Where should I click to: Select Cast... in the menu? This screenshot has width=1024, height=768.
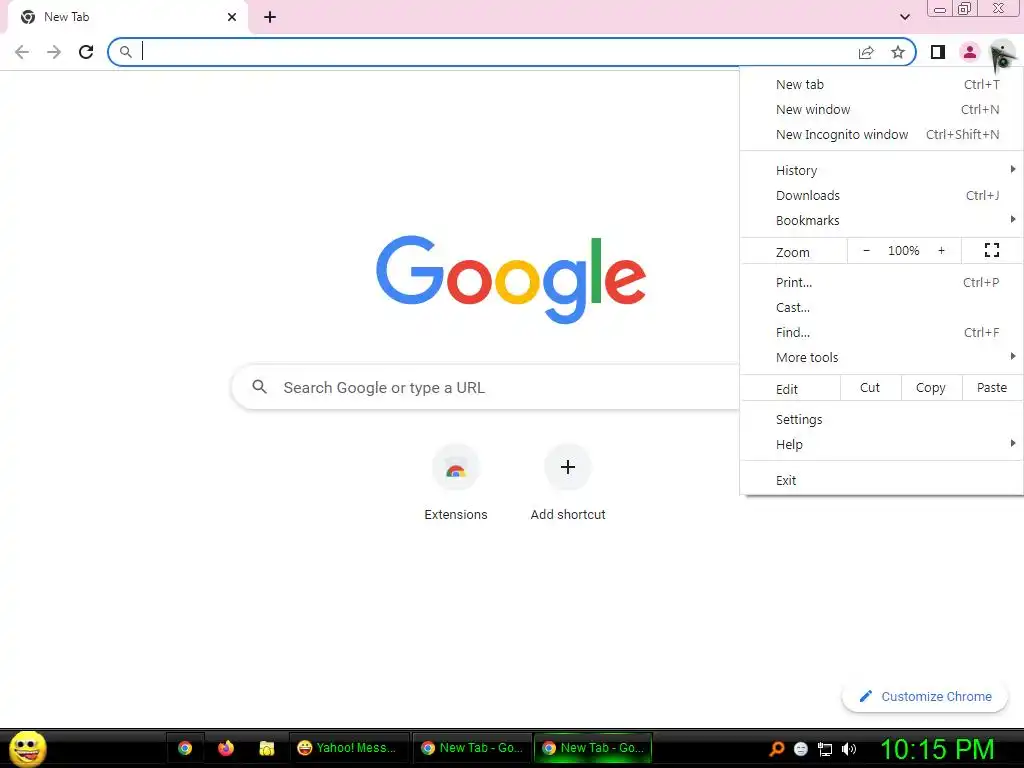pyautogui.click(x=882, y=308)
